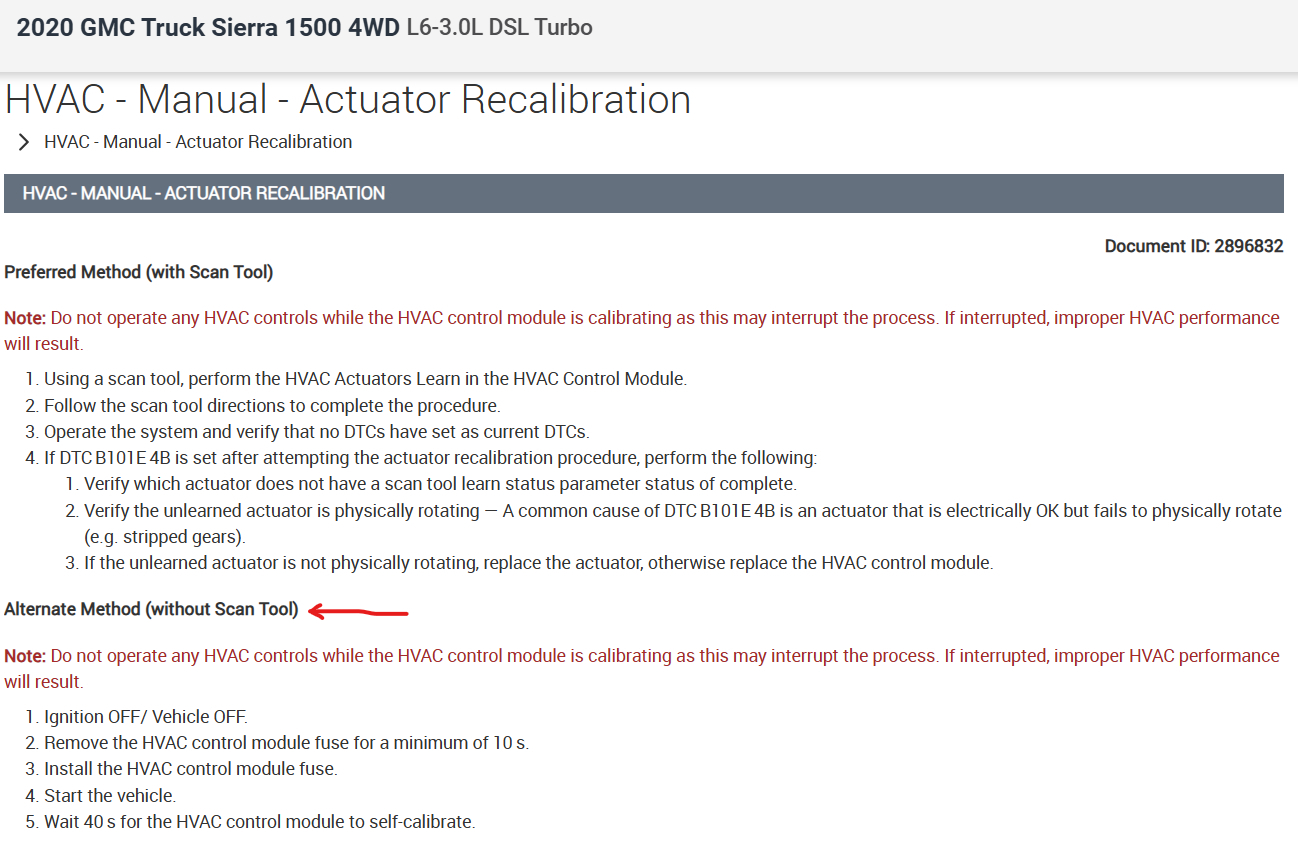
Task: Click sub-step 'If the unlearned actuator is not physically rotating'
Action: click(538, 563)
